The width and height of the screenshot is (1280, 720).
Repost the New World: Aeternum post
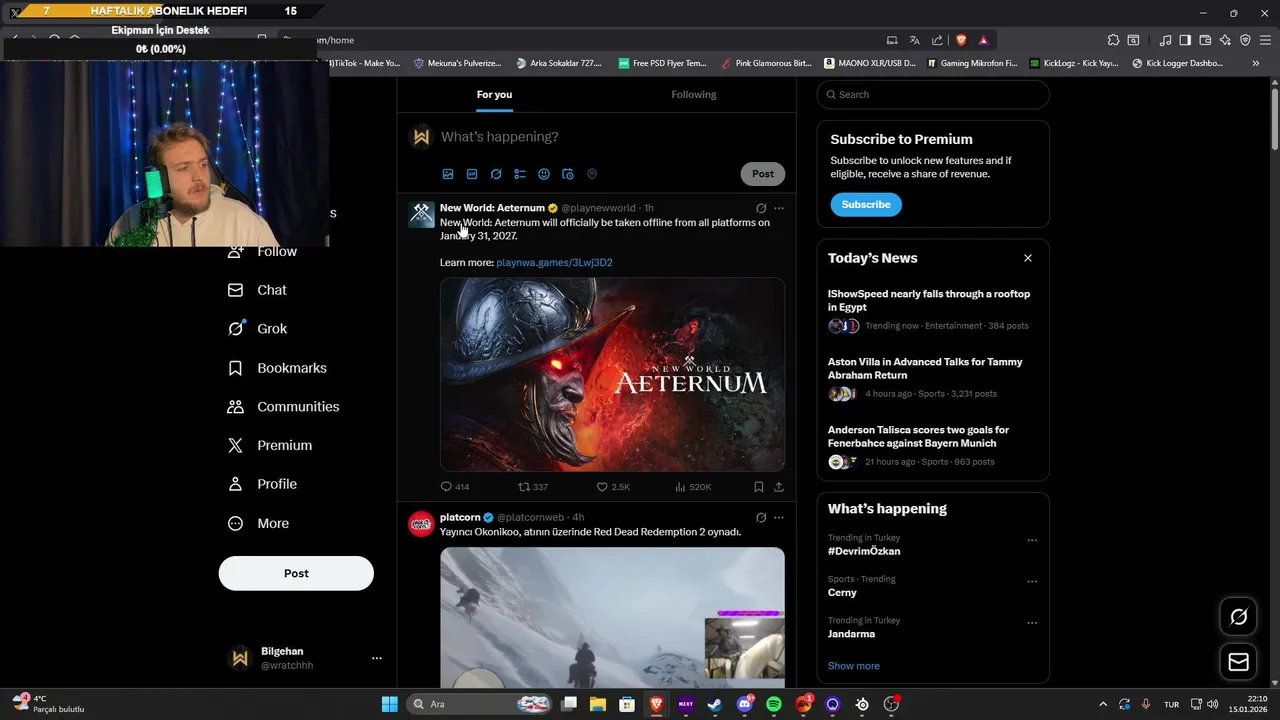(x=533, y=487)
